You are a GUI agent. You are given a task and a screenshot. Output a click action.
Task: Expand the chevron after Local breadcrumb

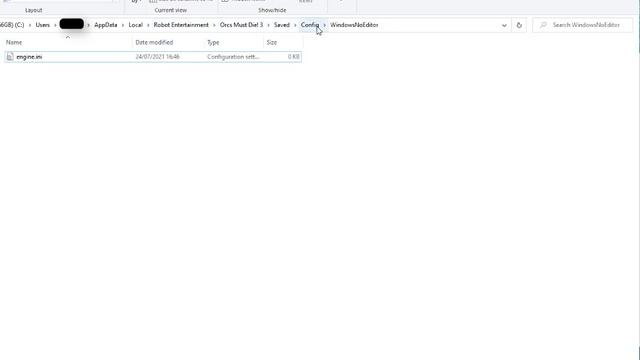148,25
